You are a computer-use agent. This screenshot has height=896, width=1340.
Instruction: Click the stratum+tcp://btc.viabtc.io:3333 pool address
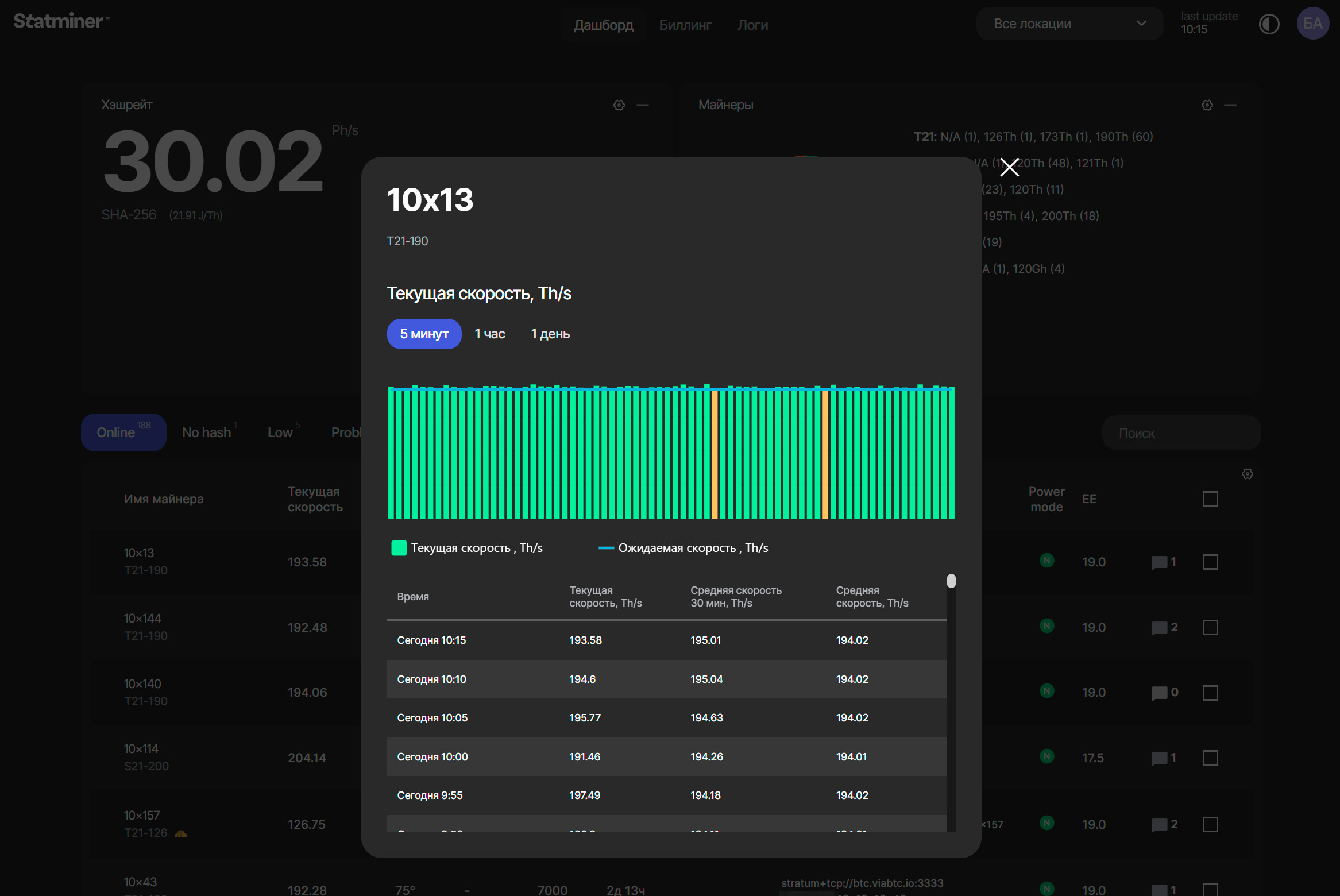862,883
